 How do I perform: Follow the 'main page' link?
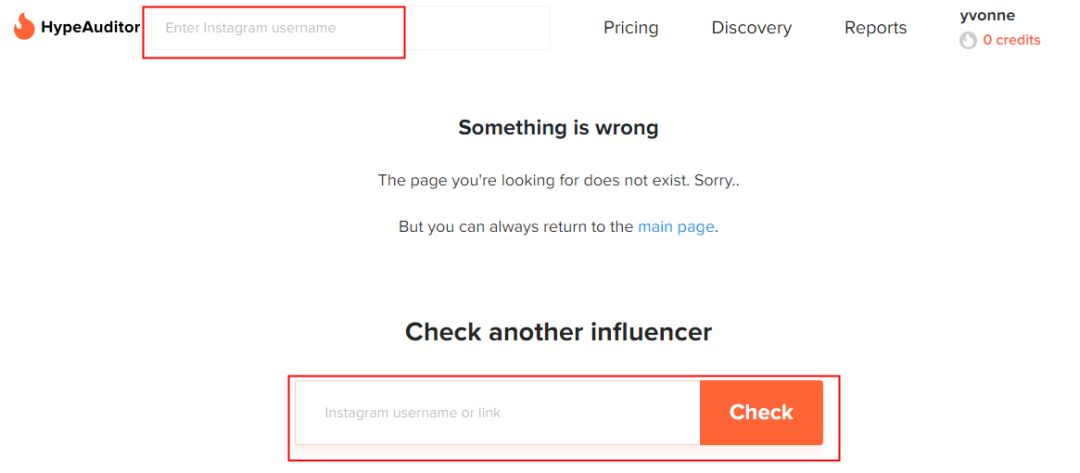tap(676, 227)
